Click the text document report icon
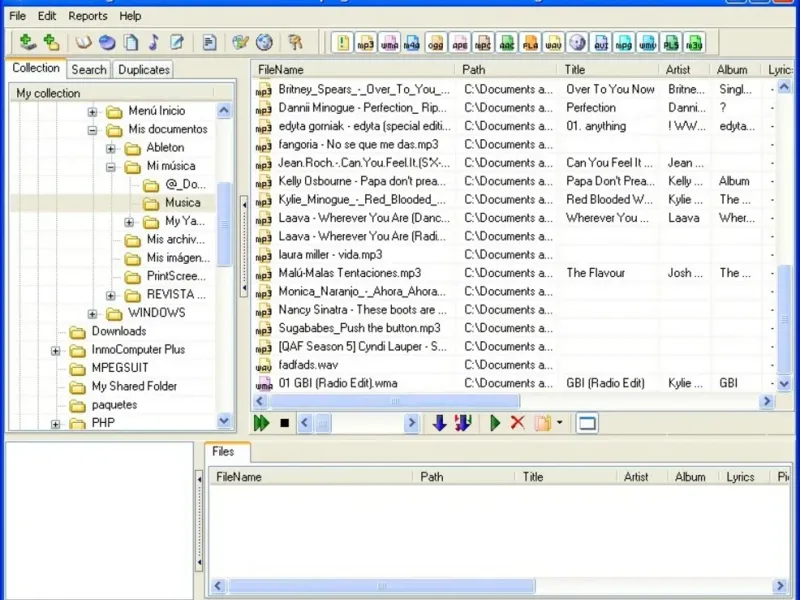800x600 pixels. (x=209, y=42)
